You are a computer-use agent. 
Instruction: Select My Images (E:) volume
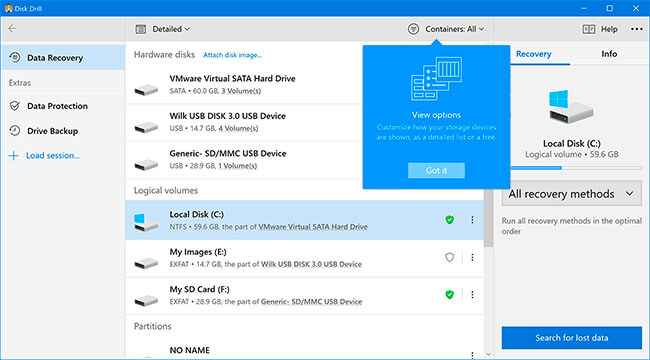[305, 258]
